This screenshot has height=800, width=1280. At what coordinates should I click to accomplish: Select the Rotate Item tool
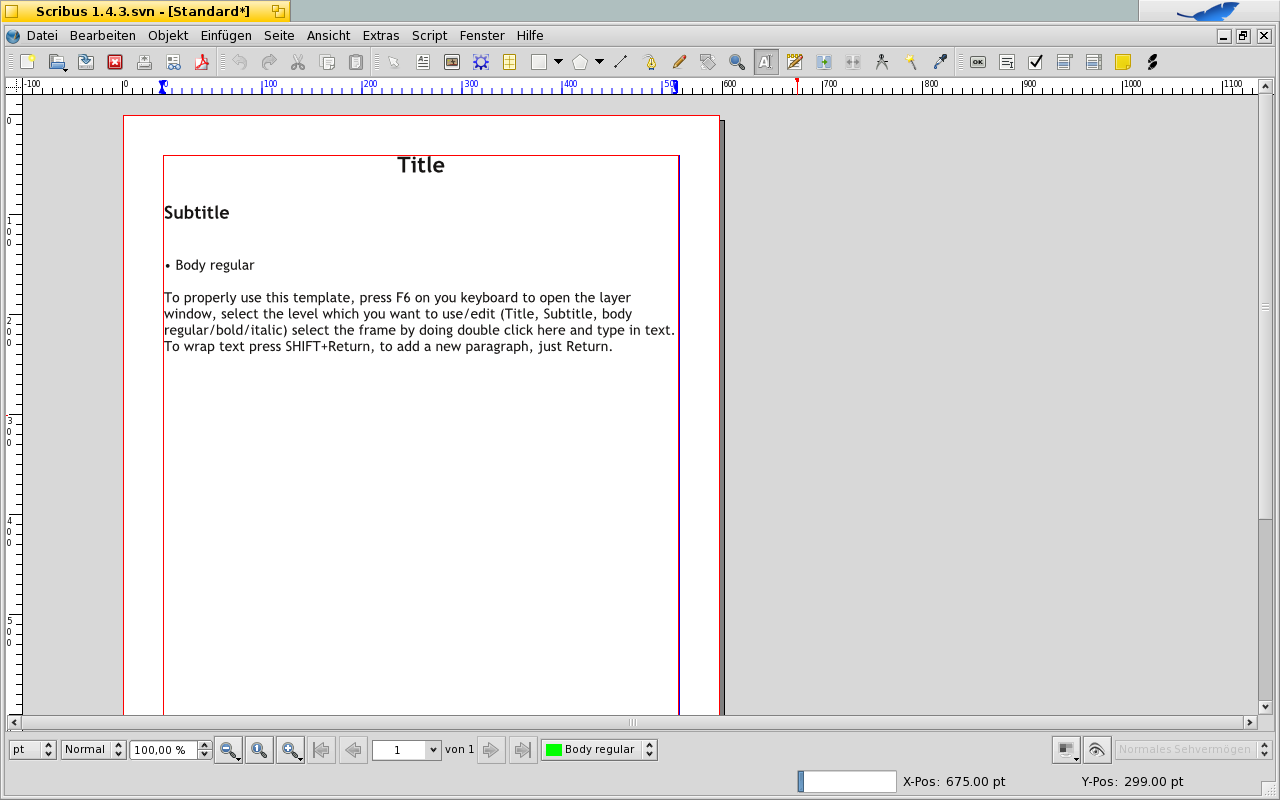click(708, 62)
